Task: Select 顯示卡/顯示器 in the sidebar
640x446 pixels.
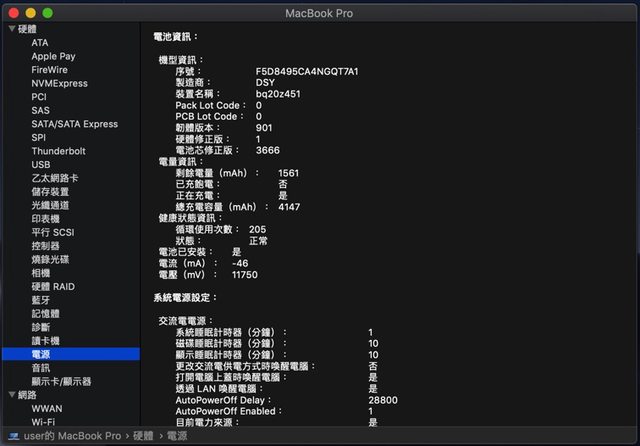Action: [x=61, y=381]
